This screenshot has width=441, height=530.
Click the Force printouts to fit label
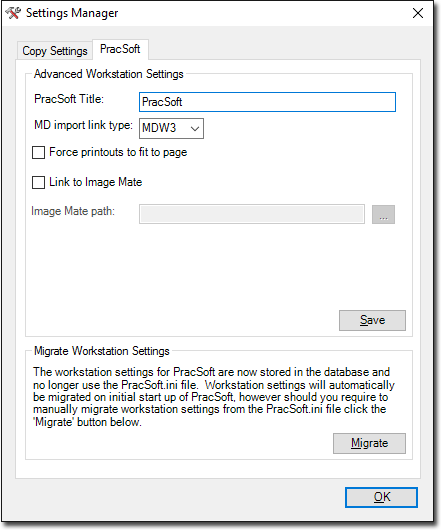click(118, 152)
